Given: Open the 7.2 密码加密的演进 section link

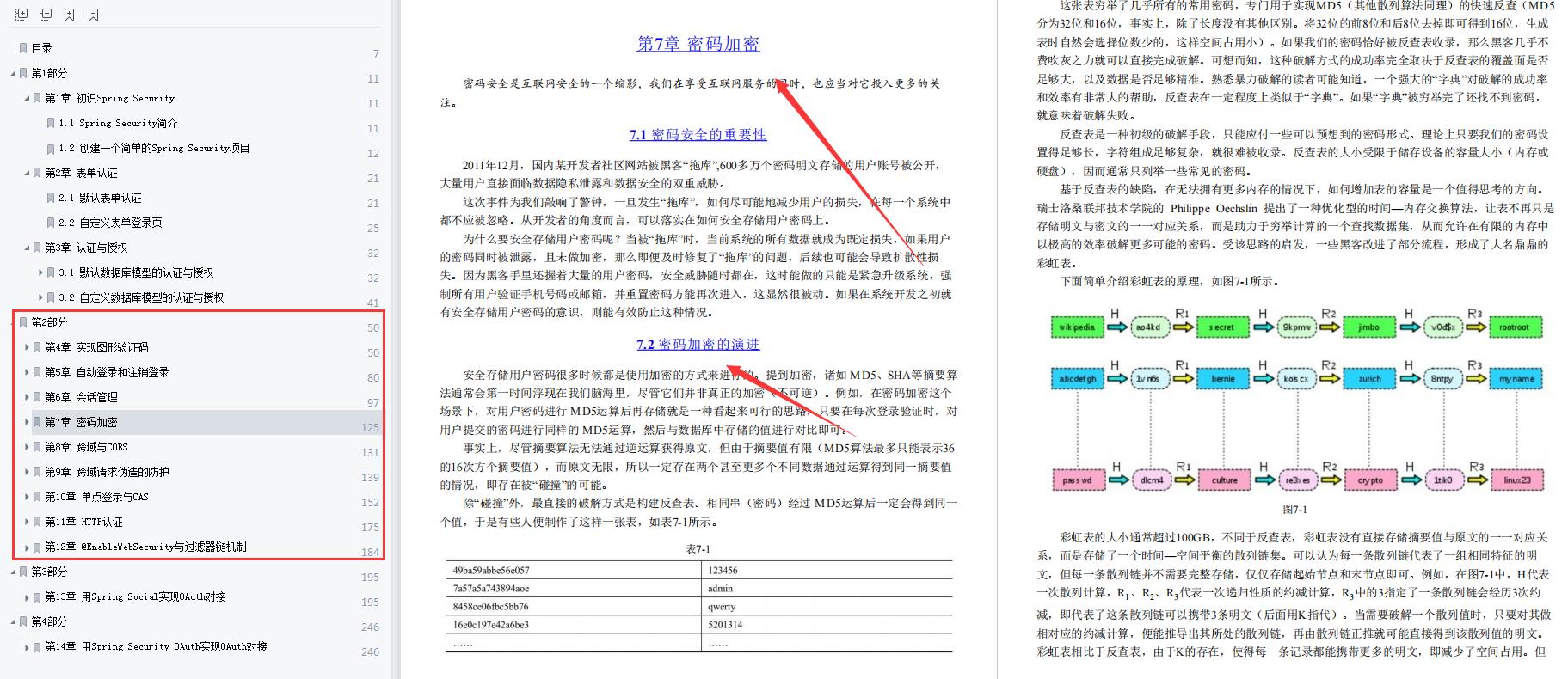Looking at the screenshot, I should 698,344.
